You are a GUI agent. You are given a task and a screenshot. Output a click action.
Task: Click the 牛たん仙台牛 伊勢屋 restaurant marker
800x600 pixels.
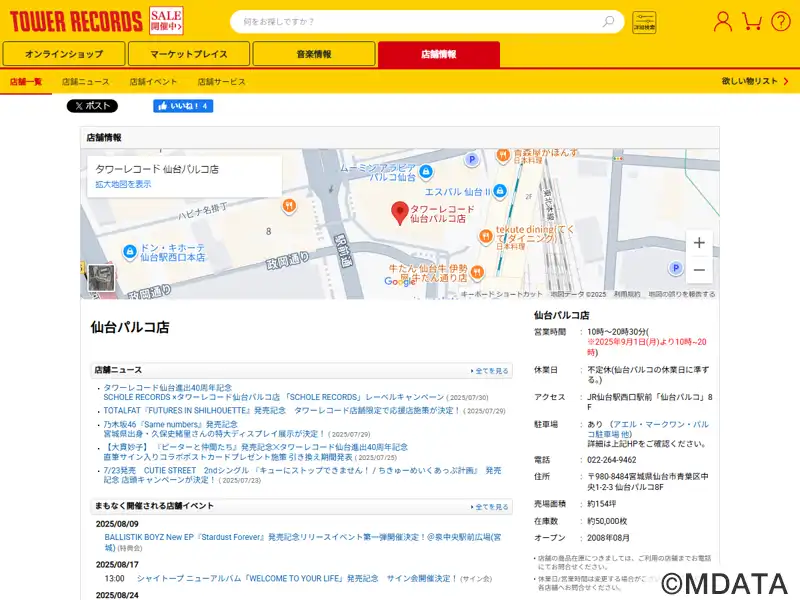[477, 272]
